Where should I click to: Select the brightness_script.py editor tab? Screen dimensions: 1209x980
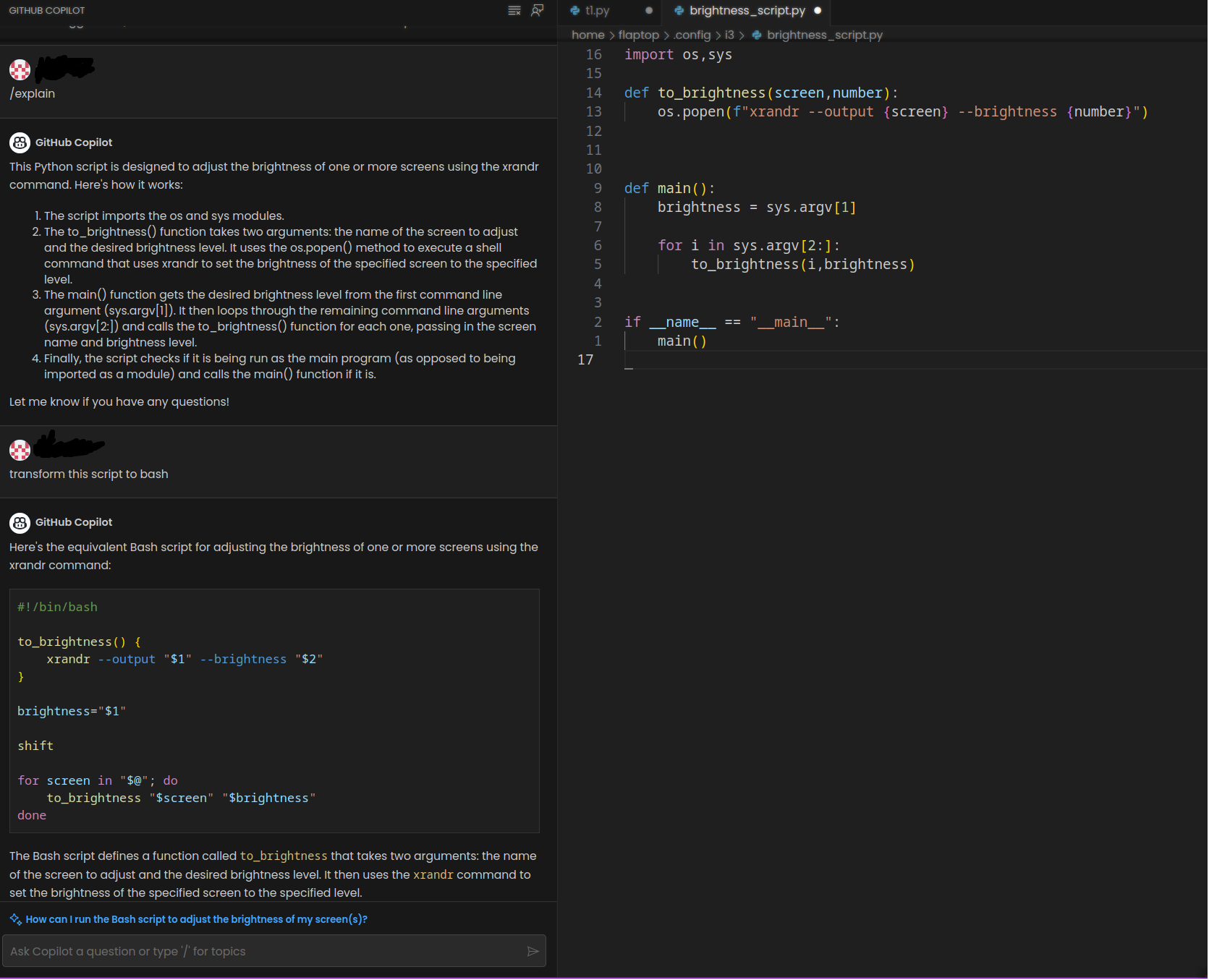[747, 11]
